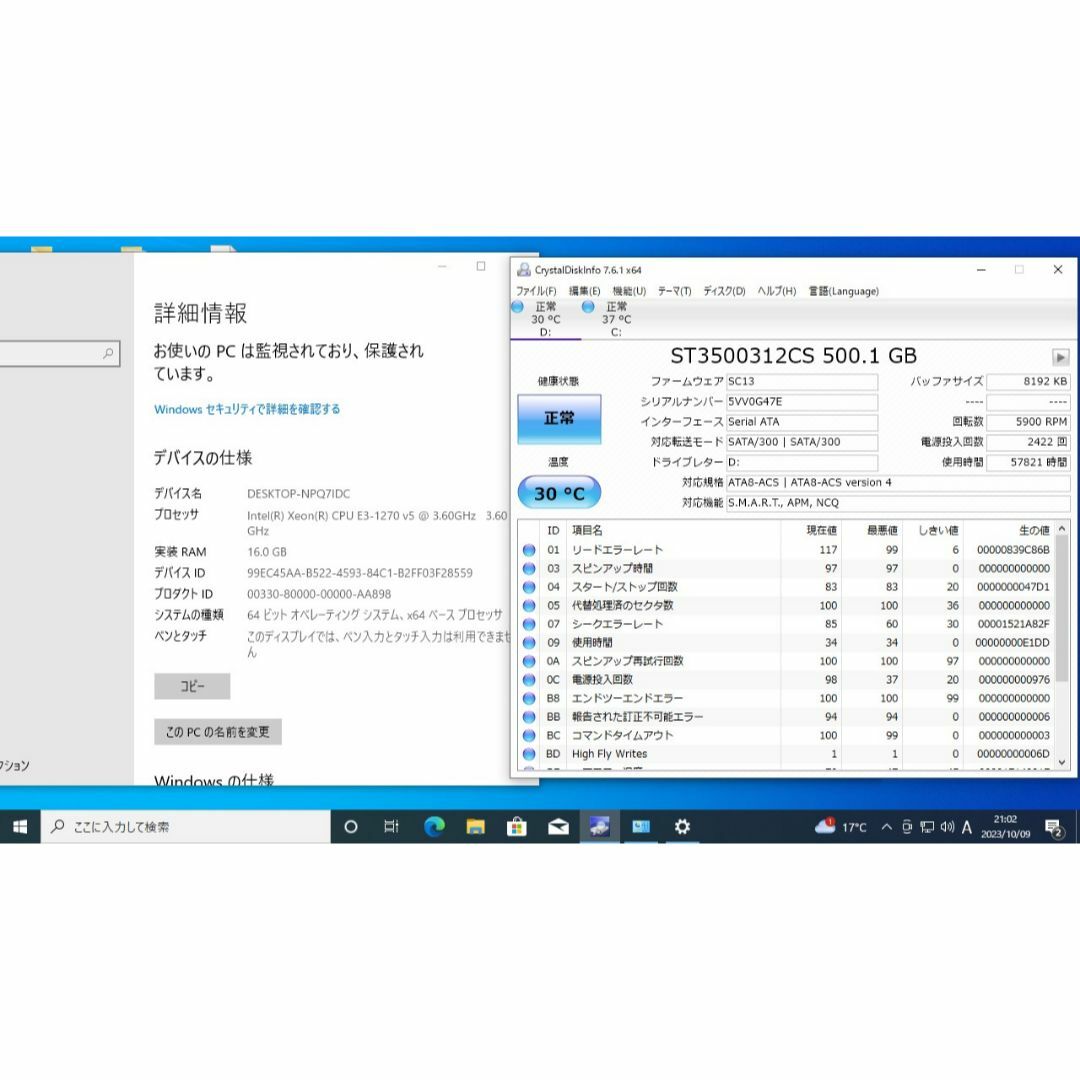Click the status dot for リードエラーレート
The width and height of the screenshot is (1080, 1080).
(529, 550)
